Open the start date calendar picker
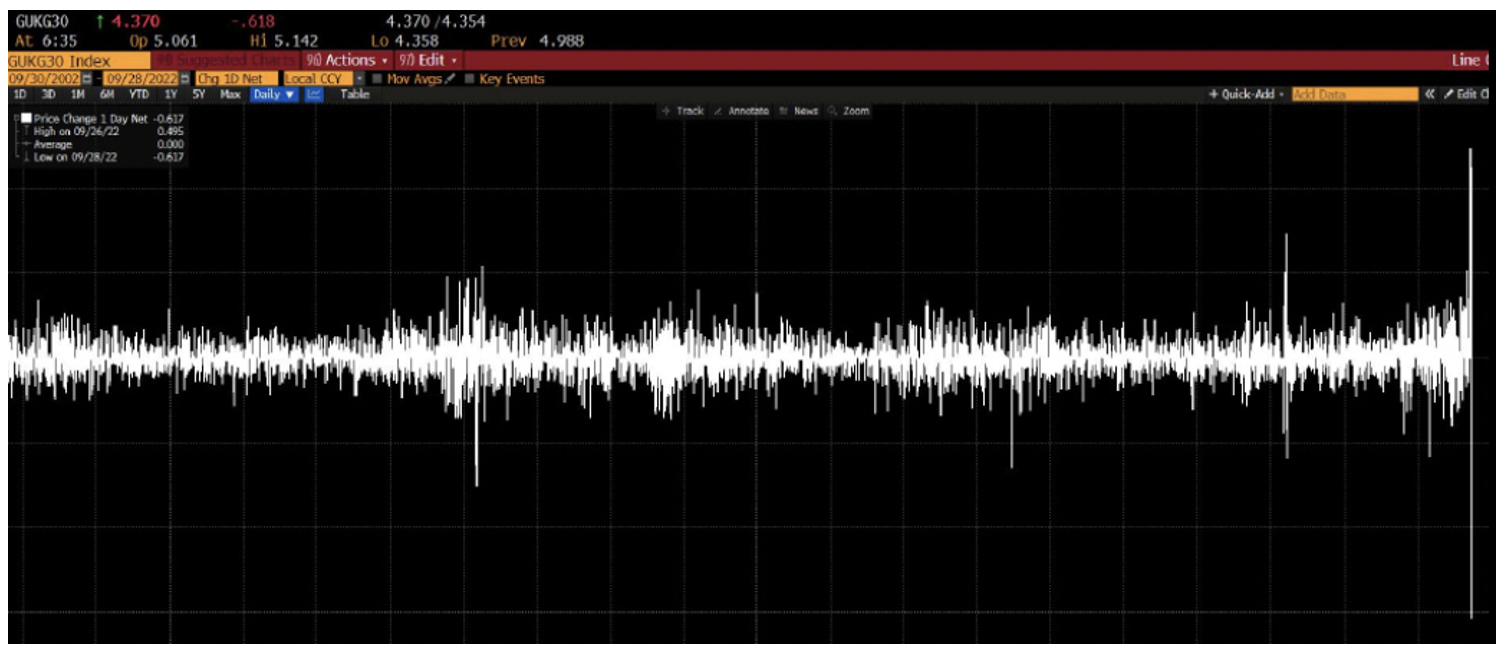 [x=87, y=79]
